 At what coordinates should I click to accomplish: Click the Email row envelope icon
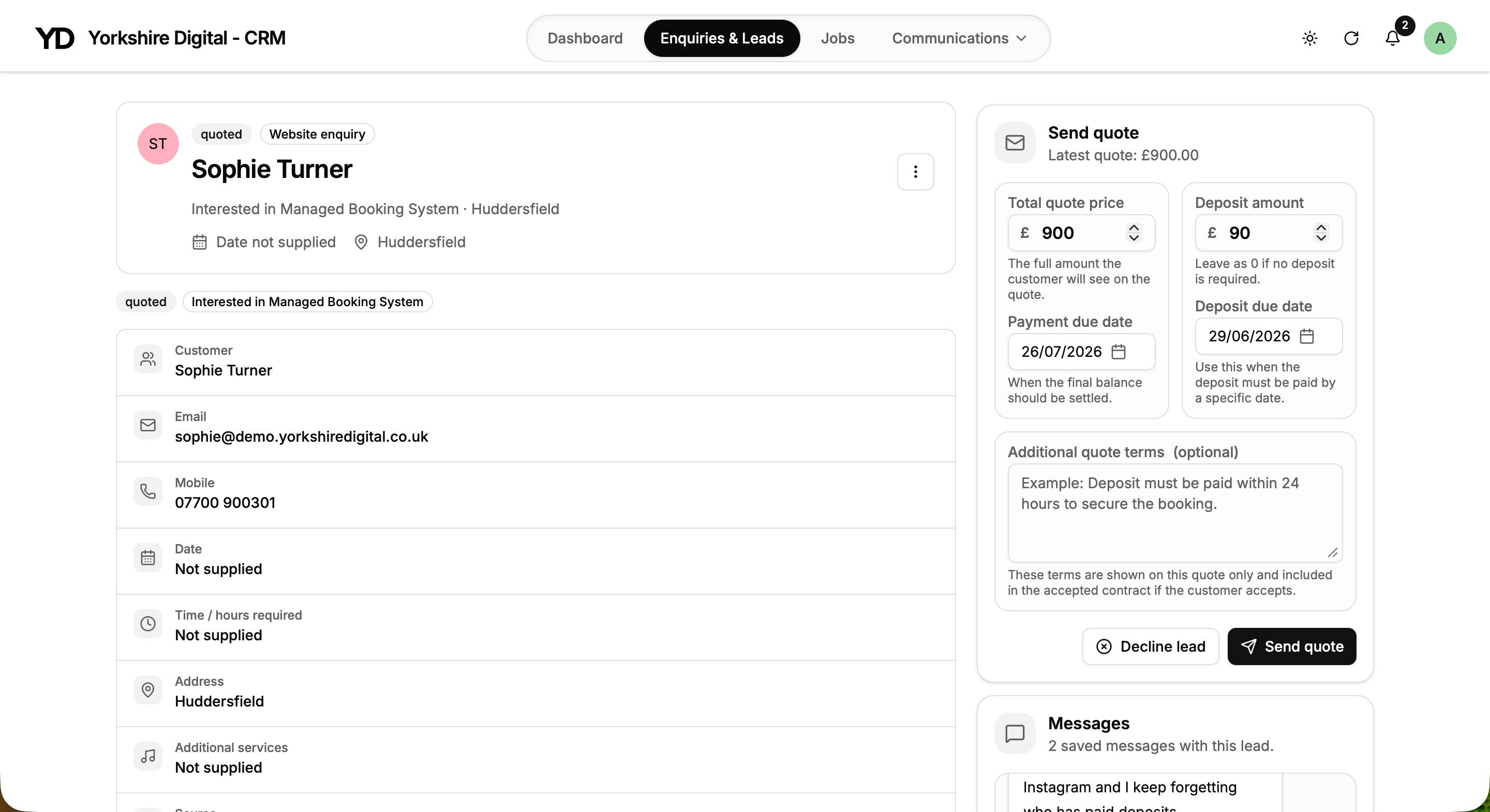[148, 425]
